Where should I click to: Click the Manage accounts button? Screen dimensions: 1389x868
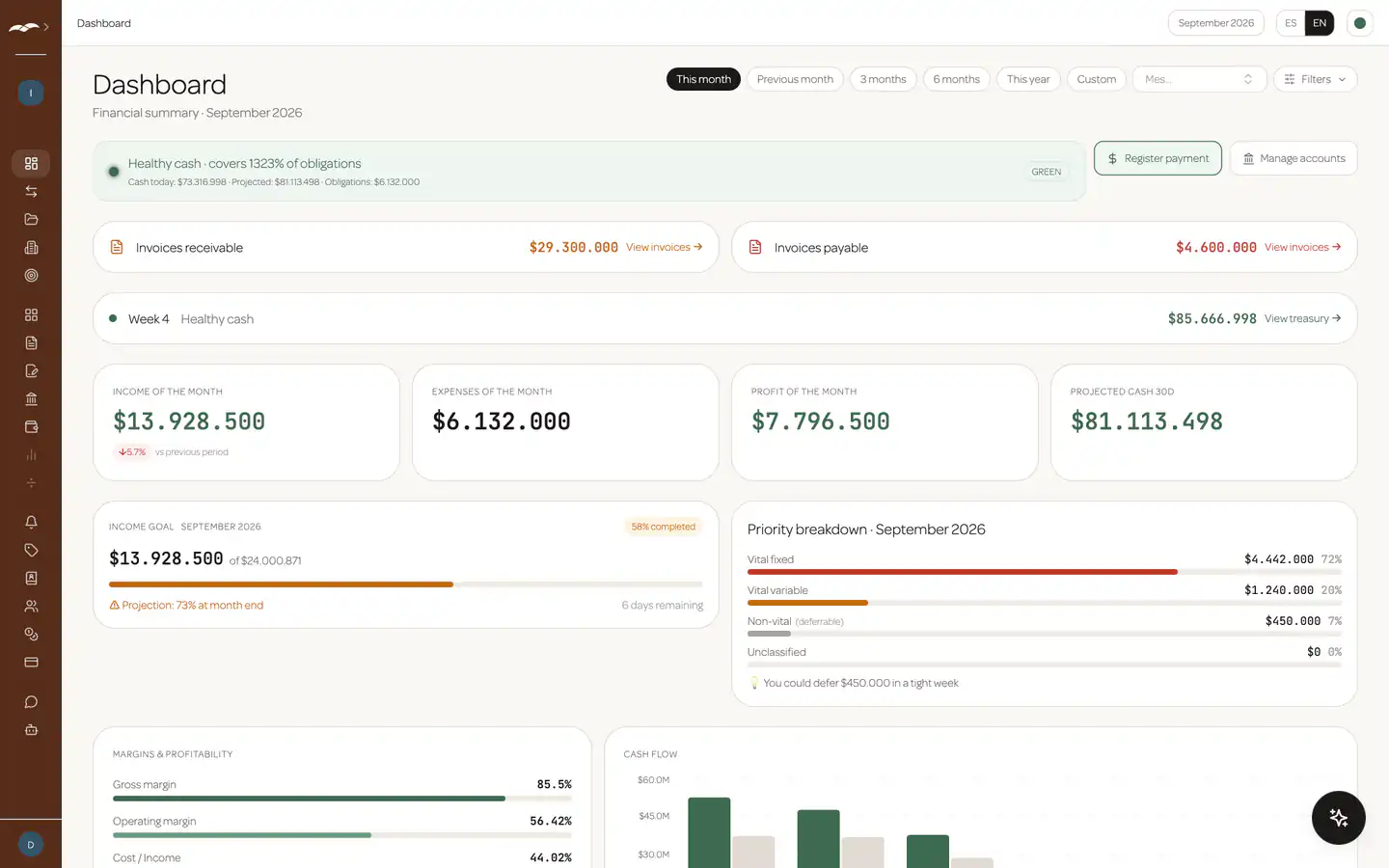tap(1294, 158)
